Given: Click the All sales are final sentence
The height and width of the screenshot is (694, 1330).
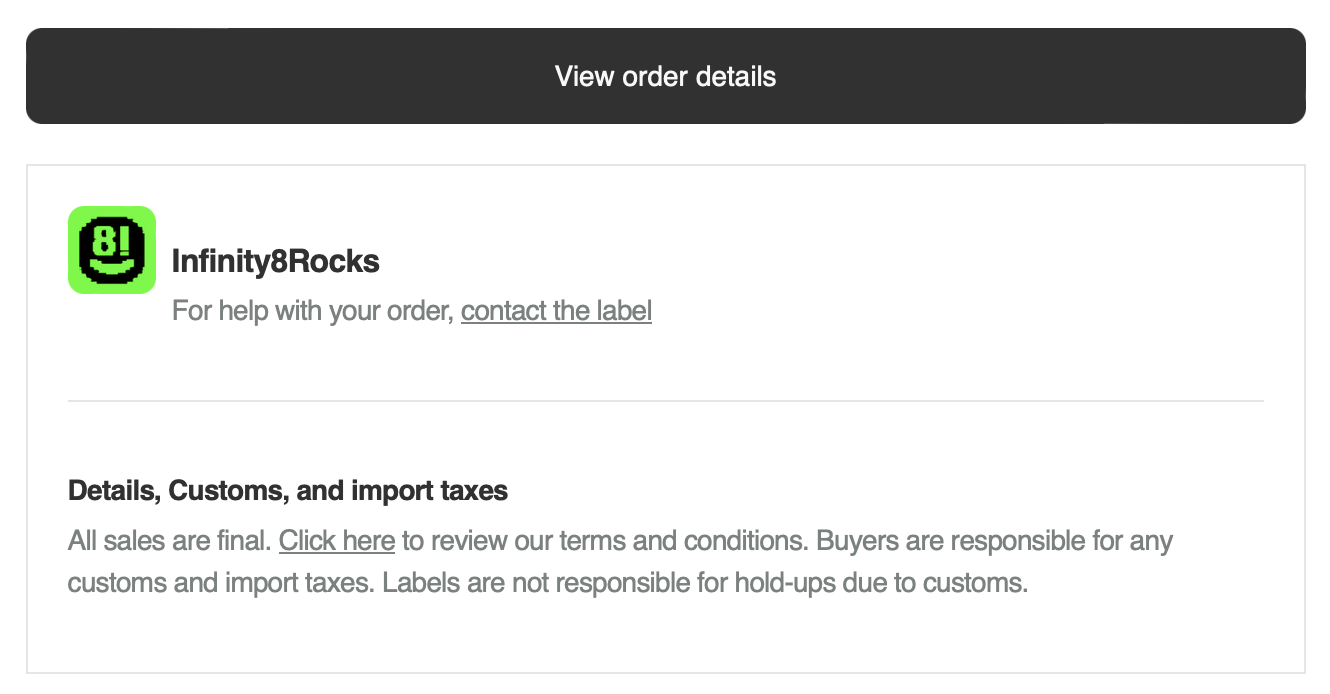Looking at the screenshot, I should (170, 541).
